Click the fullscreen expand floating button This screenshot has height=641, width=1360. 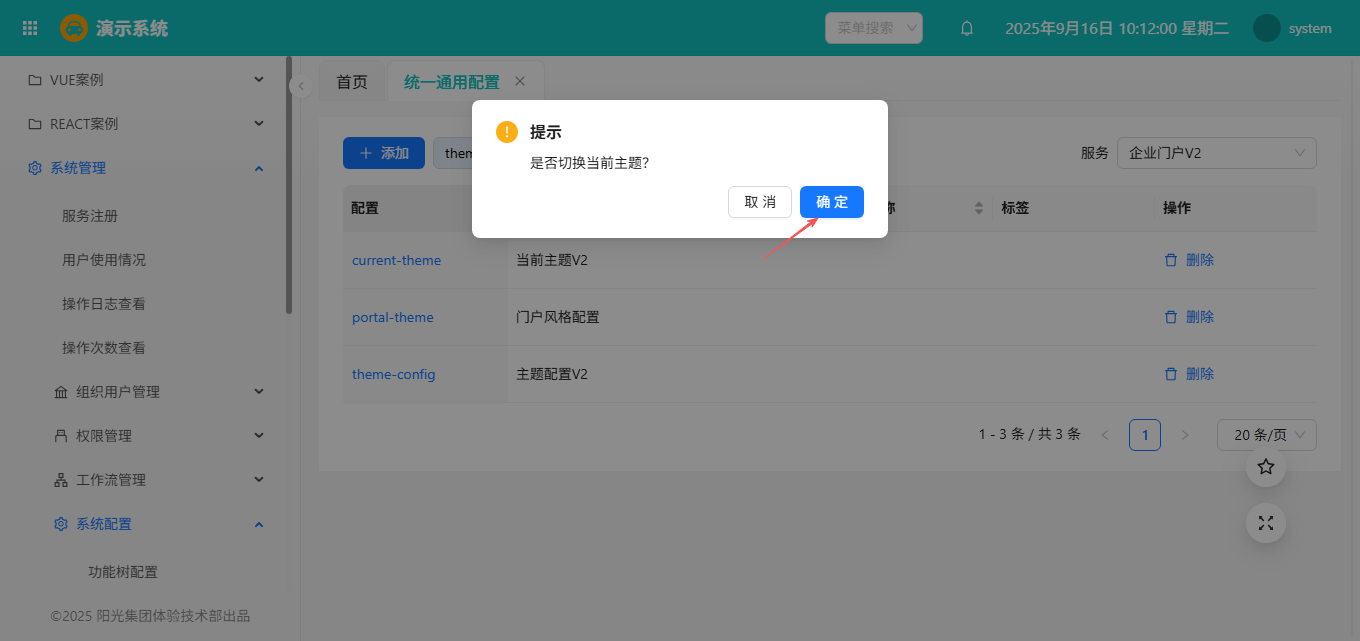1265,523
